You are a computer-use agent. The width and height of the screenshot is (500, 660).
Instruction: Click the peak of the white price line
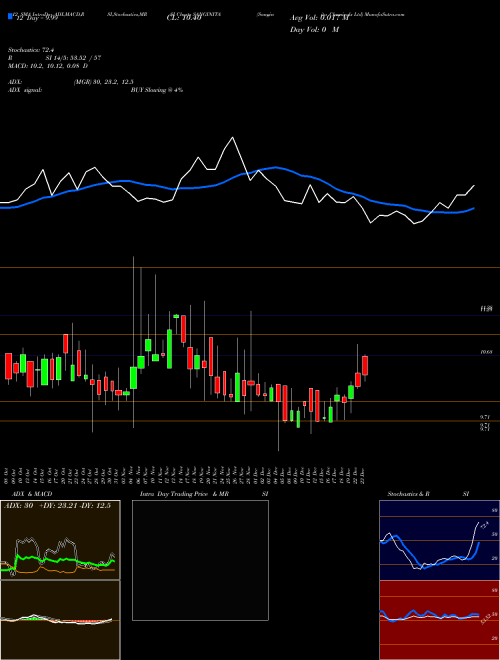[232, 137]
